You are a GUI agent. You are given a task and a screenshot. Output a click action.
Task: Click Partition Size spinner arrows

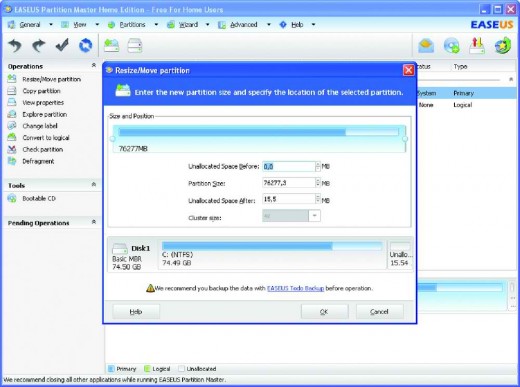[x=318, y=183]
